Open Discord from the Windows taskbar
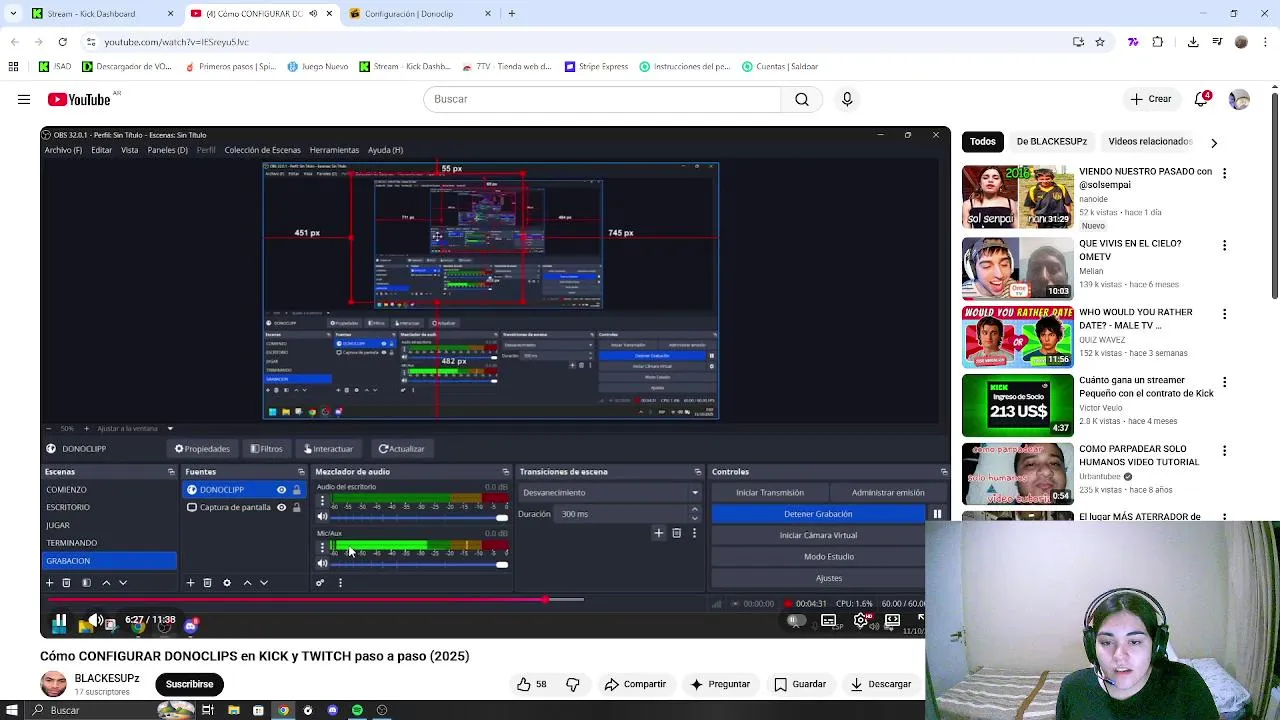This screenshot has height=720, width=1280. point(333,710)
